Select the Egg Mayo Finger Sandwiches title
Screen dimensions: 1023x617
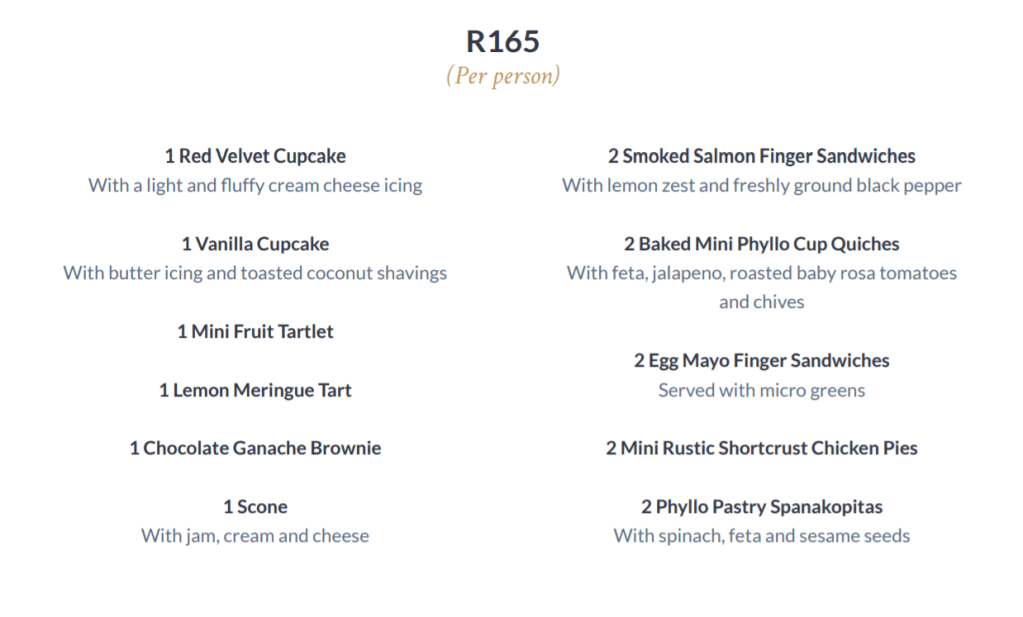[x=761, y=361]
